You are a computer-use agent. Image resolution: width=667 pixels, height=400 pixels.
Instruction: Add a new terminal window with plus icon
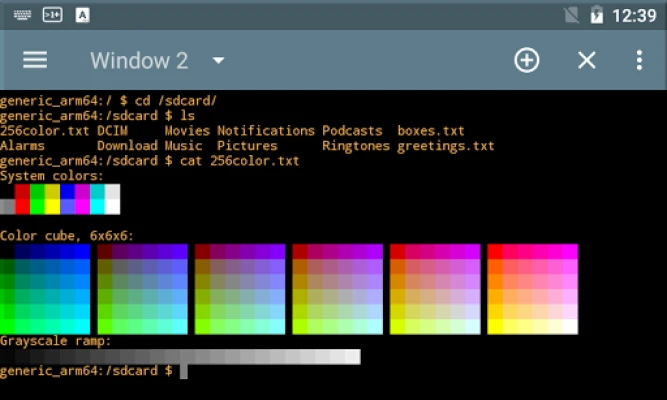coord(526,60)
